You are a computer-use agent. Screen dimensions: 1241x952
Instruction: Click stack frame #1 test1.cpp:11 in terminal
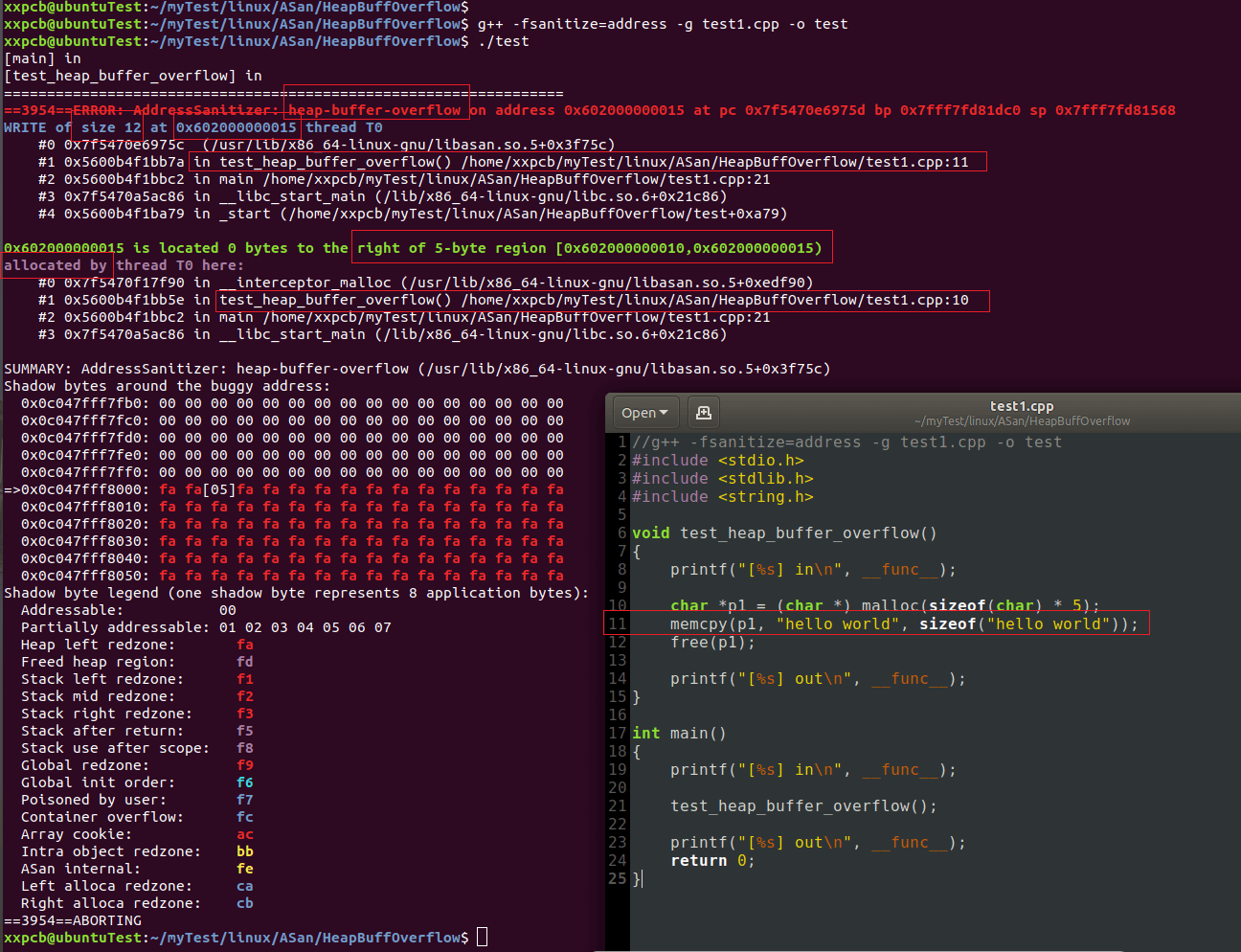coord(504,162)
